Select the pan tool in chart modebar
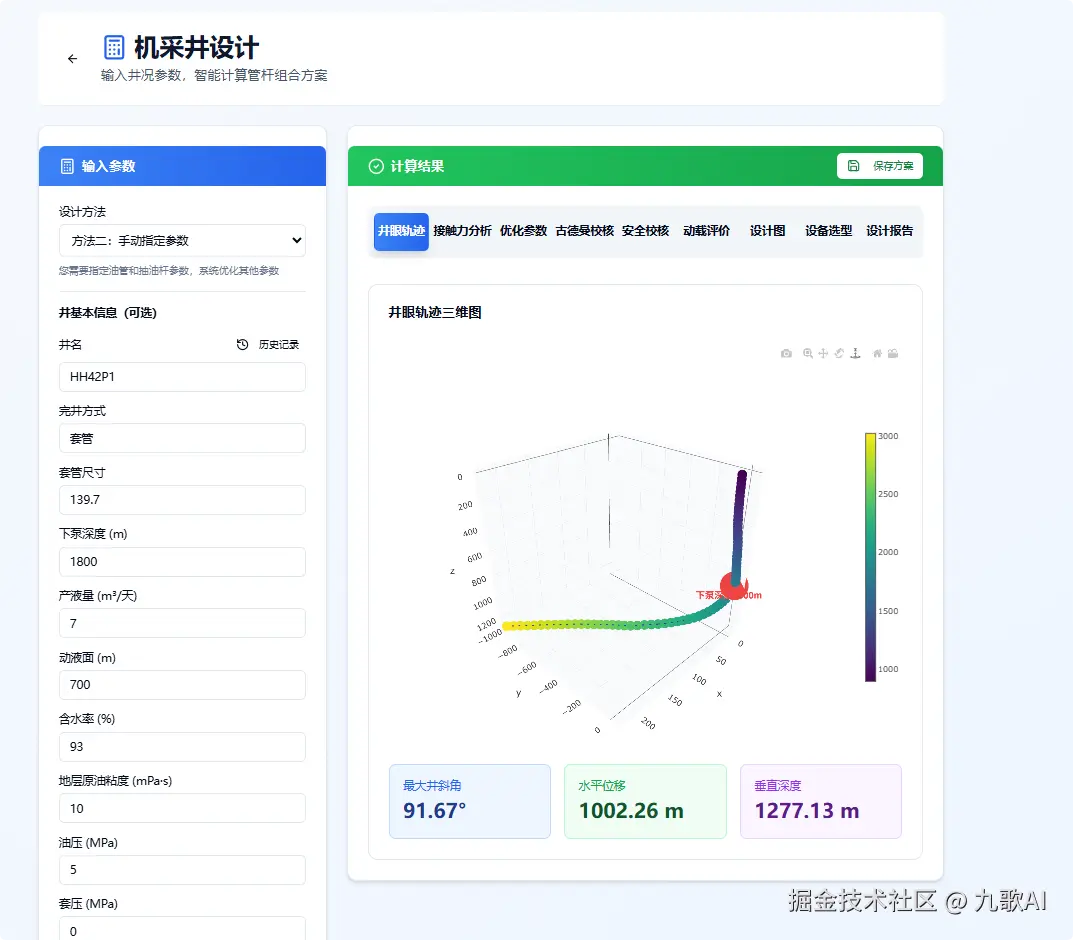Screen dimensions: 1073x940 (x=823, y=353)
